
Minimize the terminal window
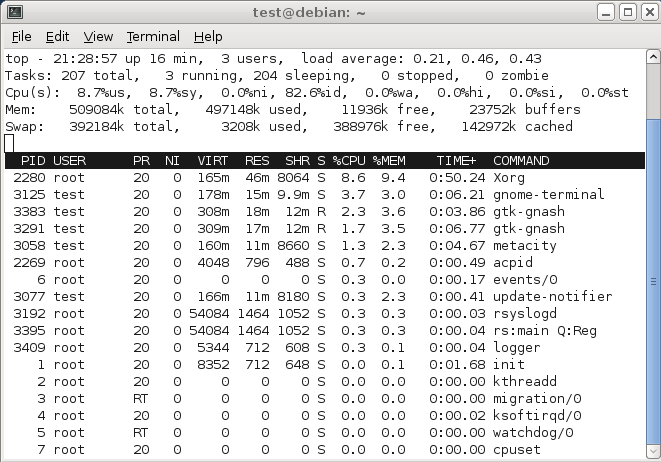coord(606,12)
